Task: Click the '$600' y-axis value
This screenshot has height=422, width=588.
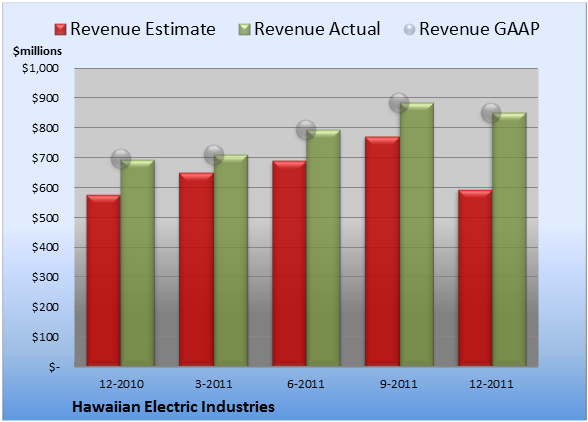Action: pyautogui.click(x=45, y=188)
